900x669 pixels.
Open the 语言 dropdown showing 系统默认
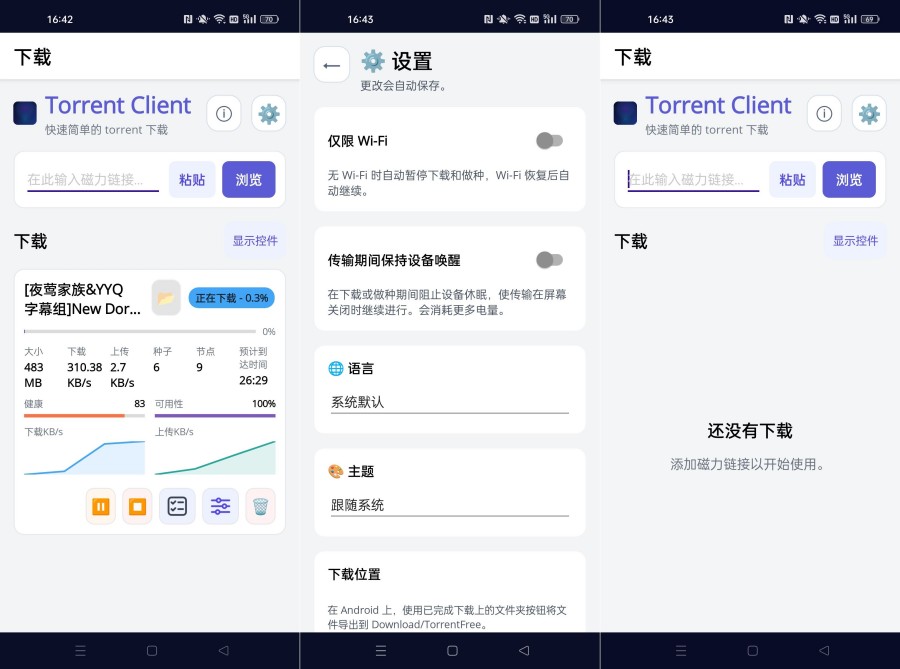(x=450, y=402)
